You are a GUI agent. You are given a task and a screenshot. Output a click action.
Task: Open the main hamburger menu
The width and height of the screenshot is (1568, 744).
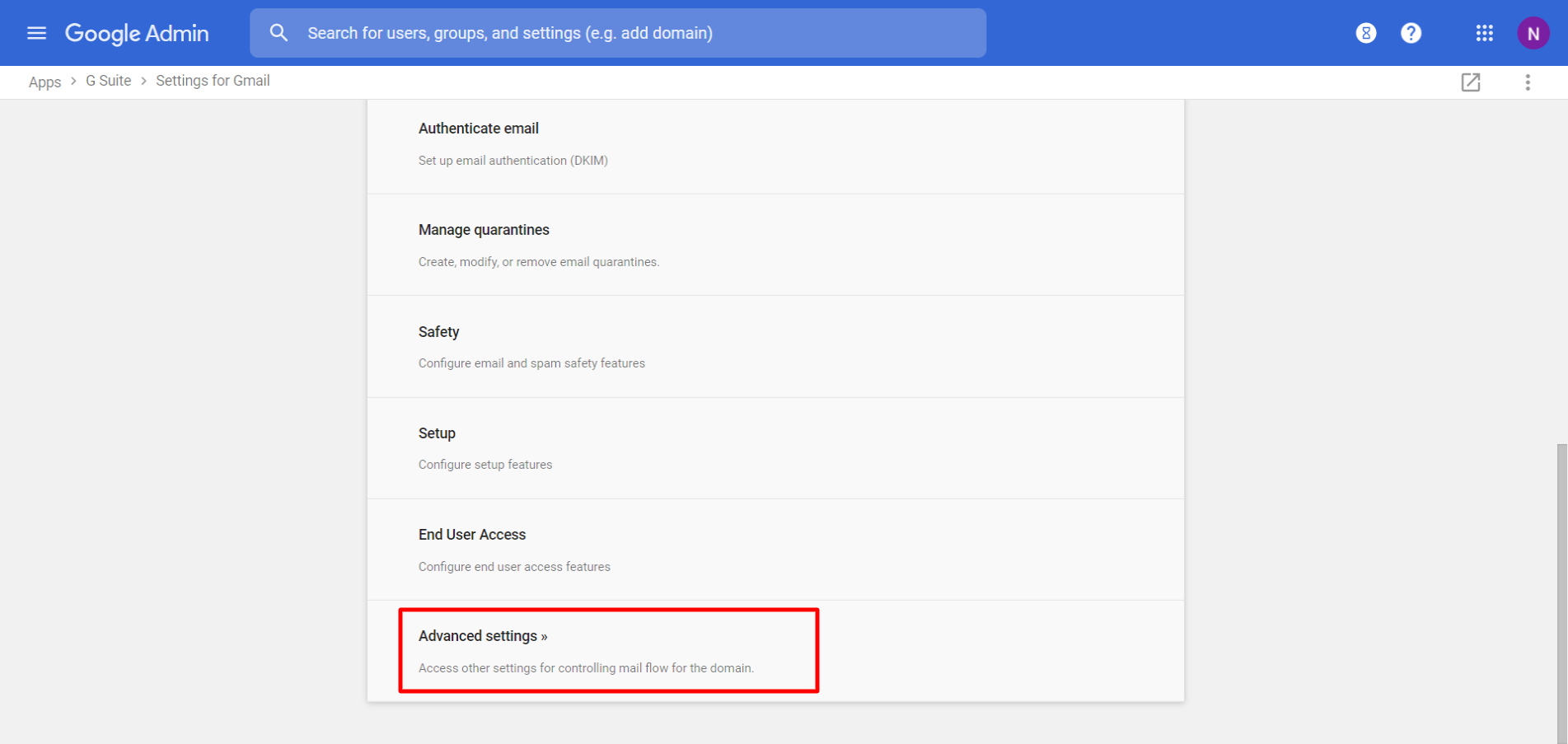36,33
